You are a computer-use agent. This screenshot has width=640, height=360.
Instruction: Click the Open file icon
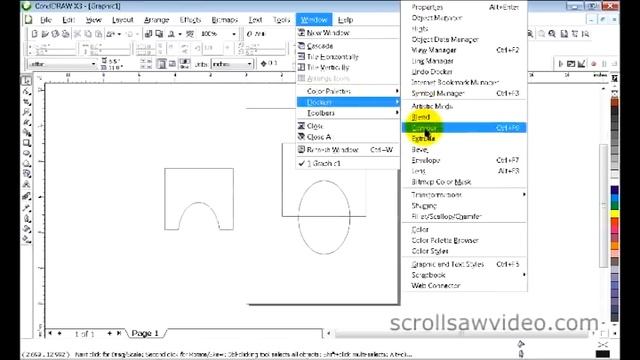pos(45,34)
